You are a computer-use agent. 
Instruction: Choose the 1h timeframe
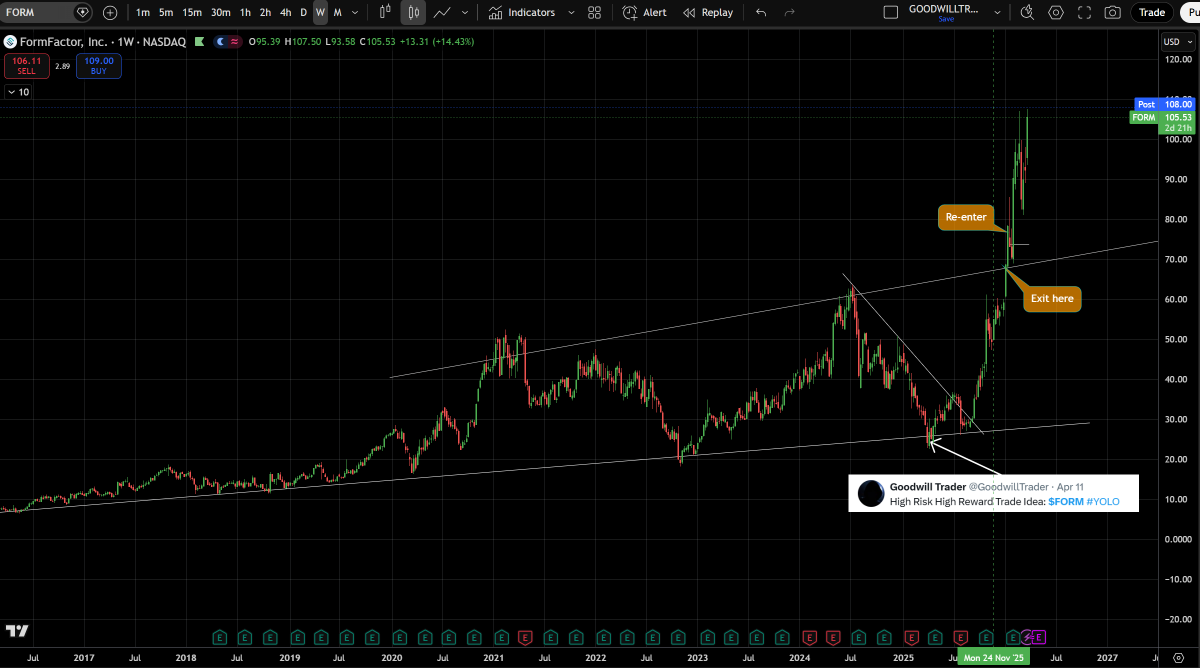(245, 12)
